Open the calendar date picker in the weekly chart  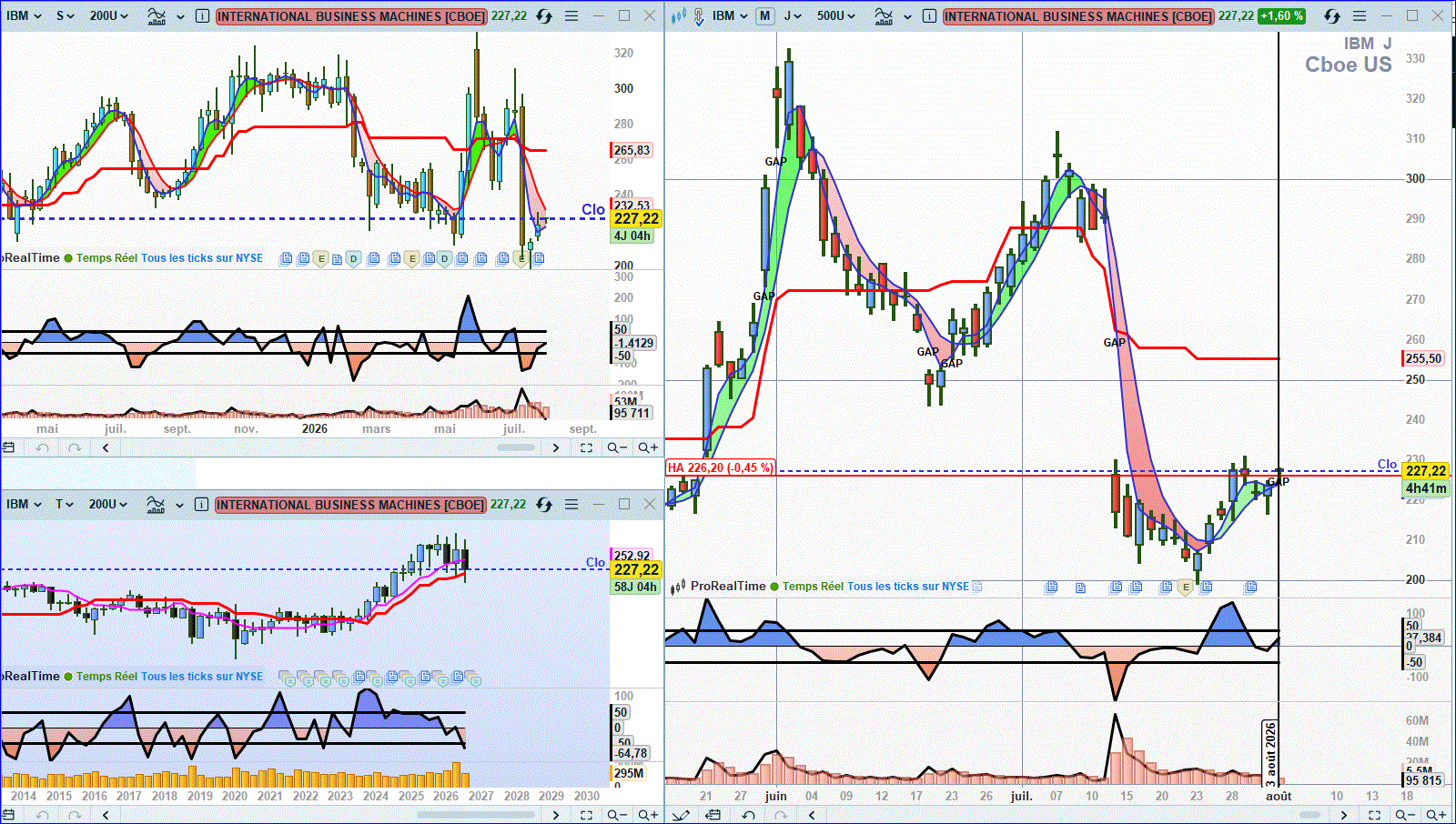9,447
